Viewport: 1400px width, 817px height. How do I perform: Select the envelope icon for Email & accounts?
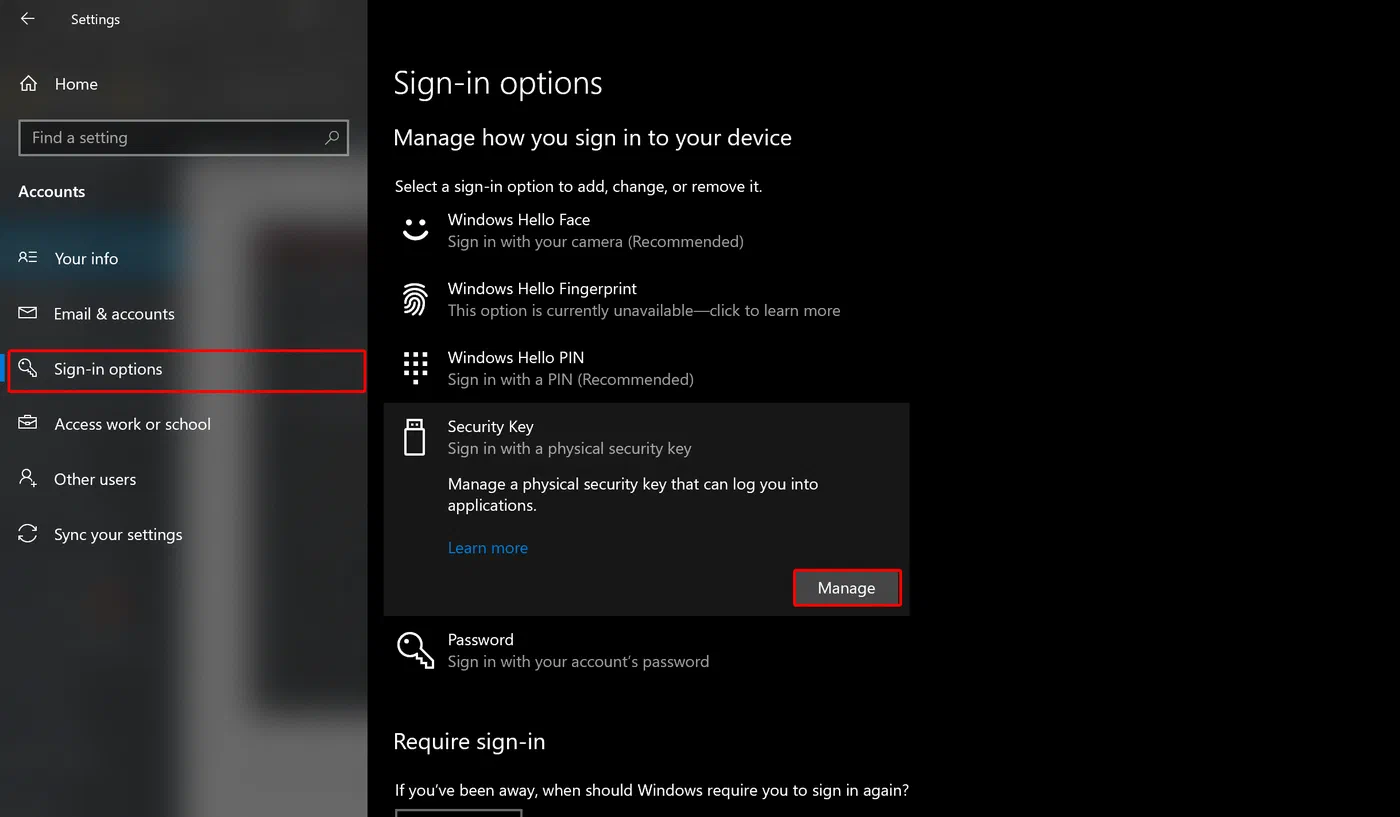pos(28,313)
